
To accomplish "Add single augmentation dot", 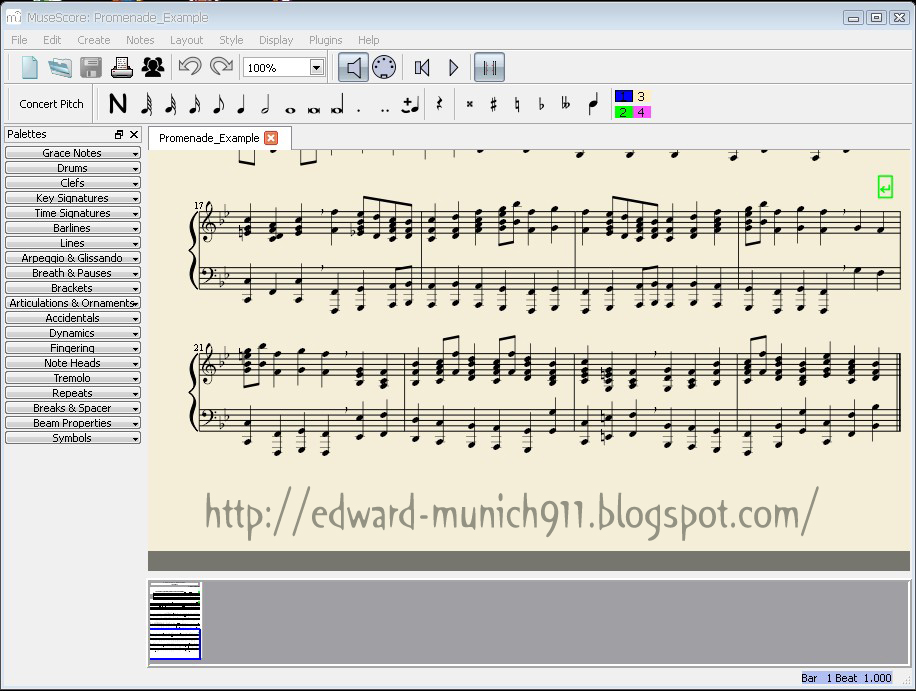I will tap(359, 109).
